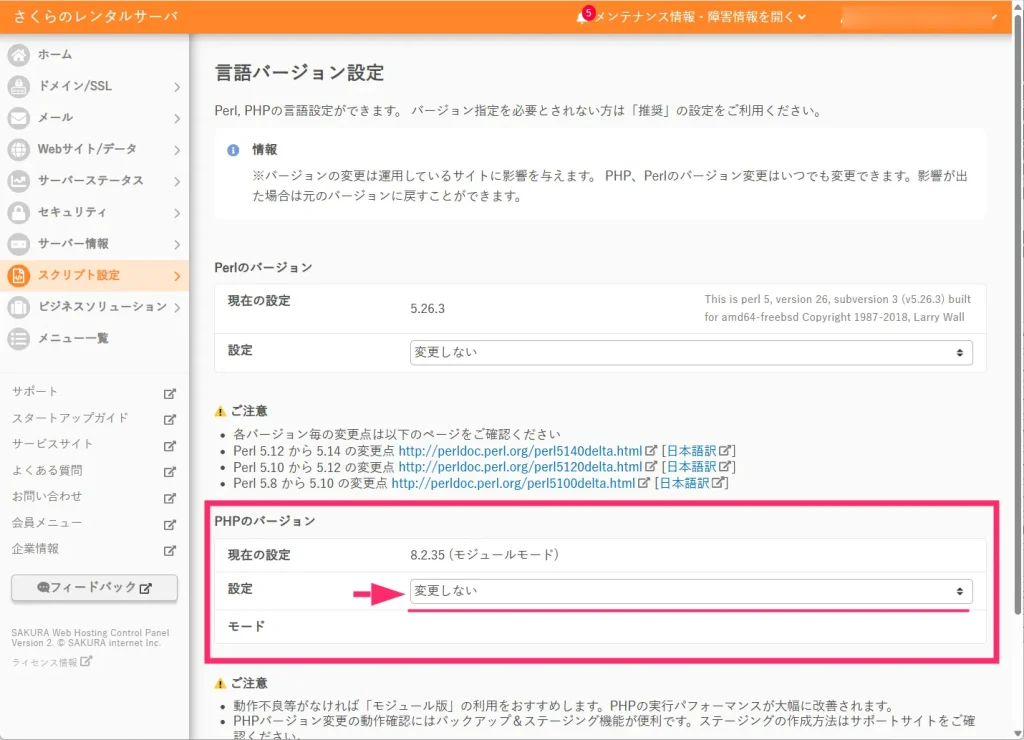
Task: Open the ライセンス情報 link
Action: [44, 662]
